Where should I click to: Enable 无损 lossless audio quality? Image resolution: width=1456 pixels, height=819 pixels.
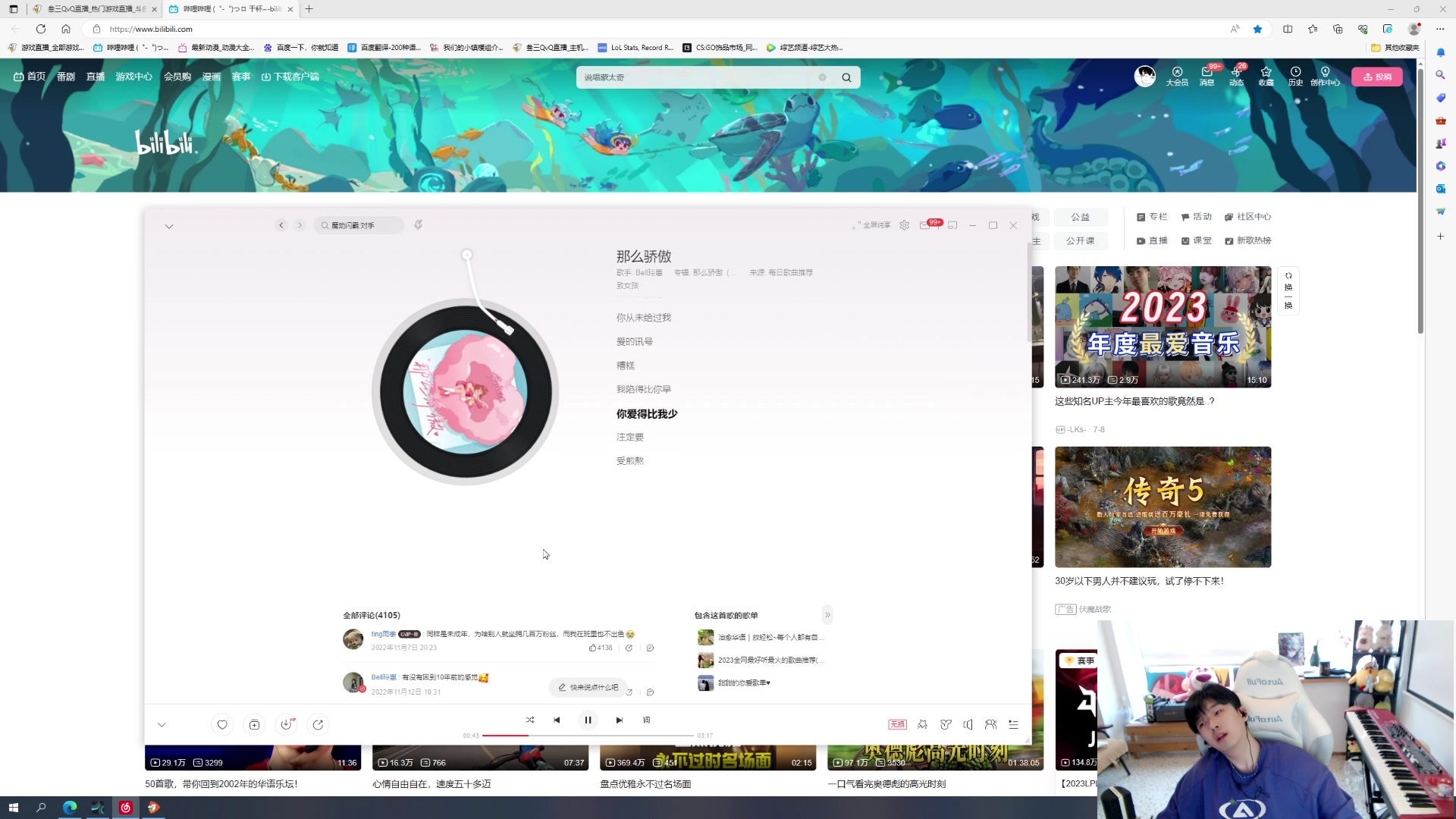[x=896, y=724]
